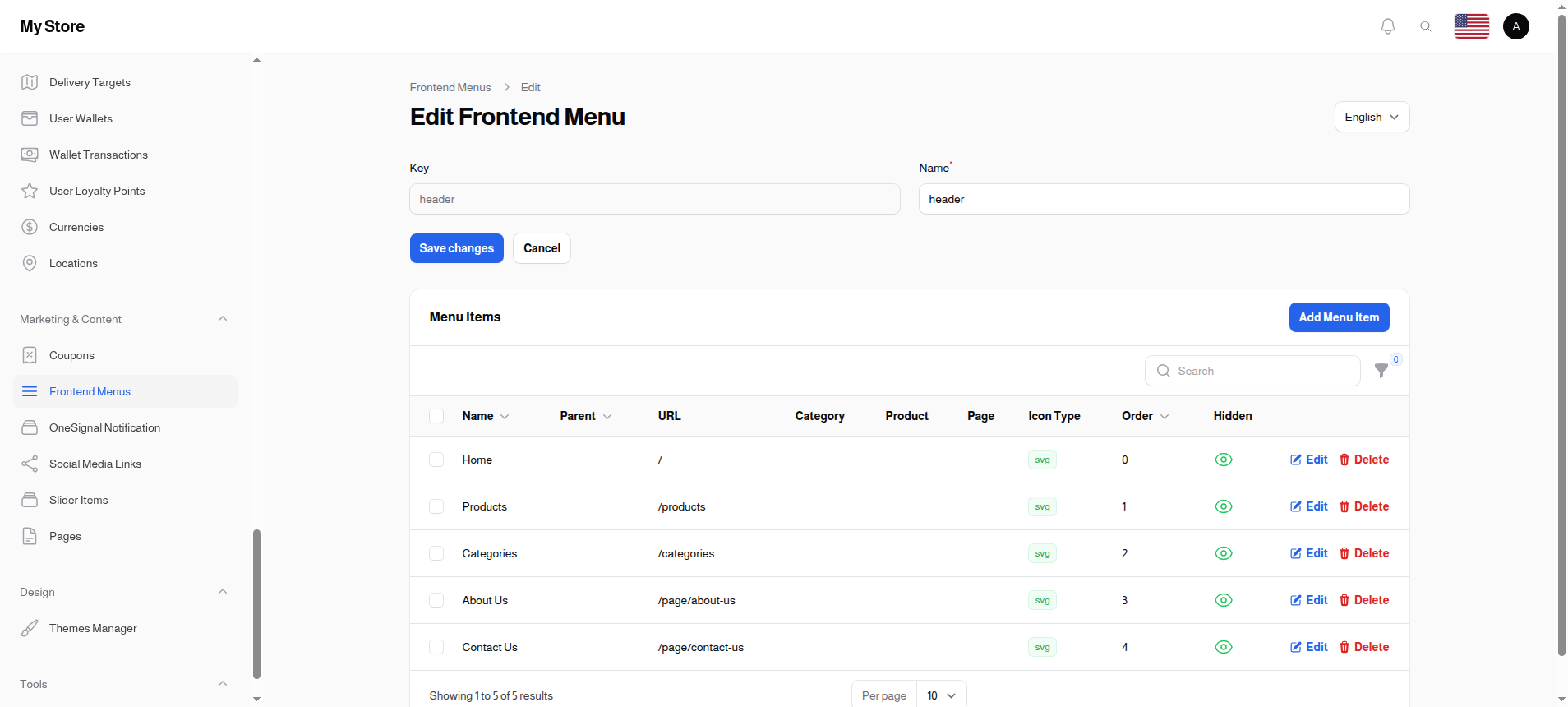1568x707 pixels.
Task: Toggle hidden eye for Products item
Action: click(x=1224, y=506)
